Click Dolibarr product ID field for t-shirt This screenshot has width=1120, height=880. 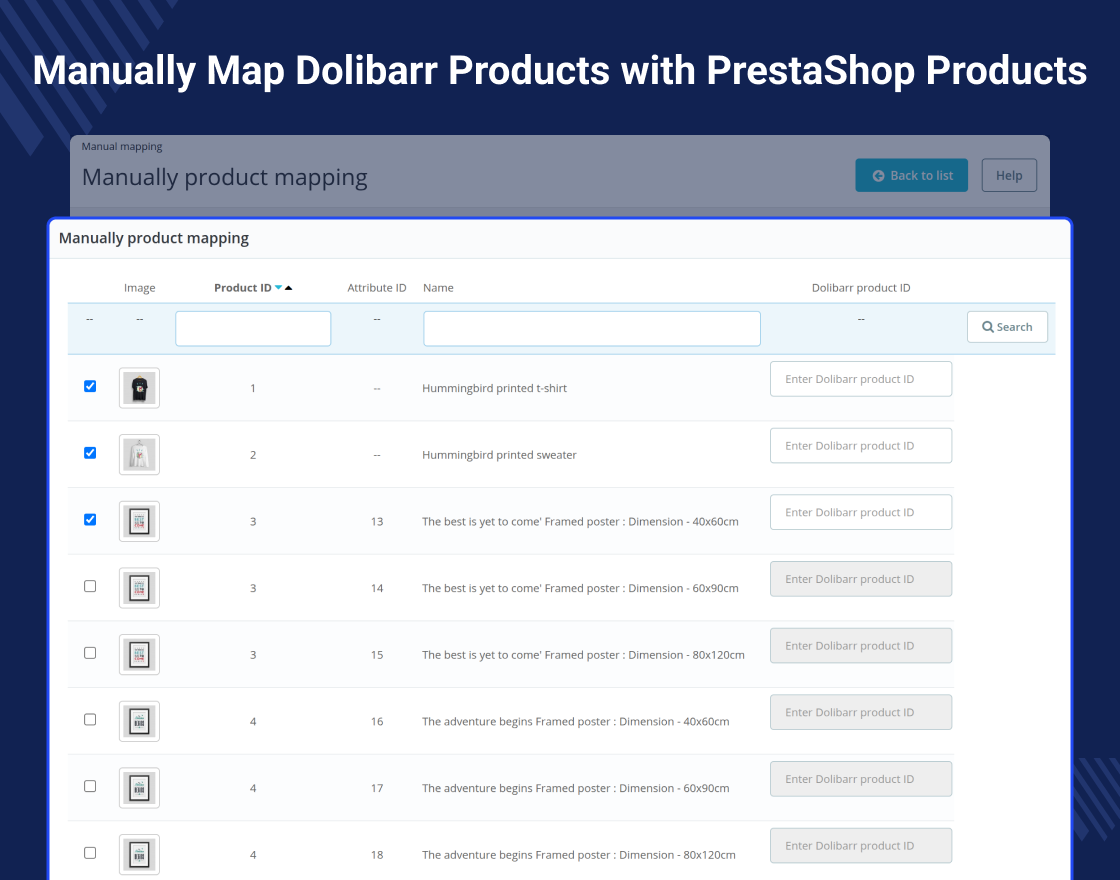point(861,379)
